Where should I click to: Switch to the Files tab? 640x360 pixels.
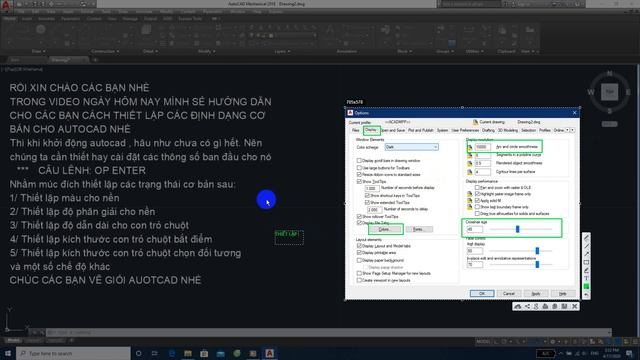pos(356,130)
